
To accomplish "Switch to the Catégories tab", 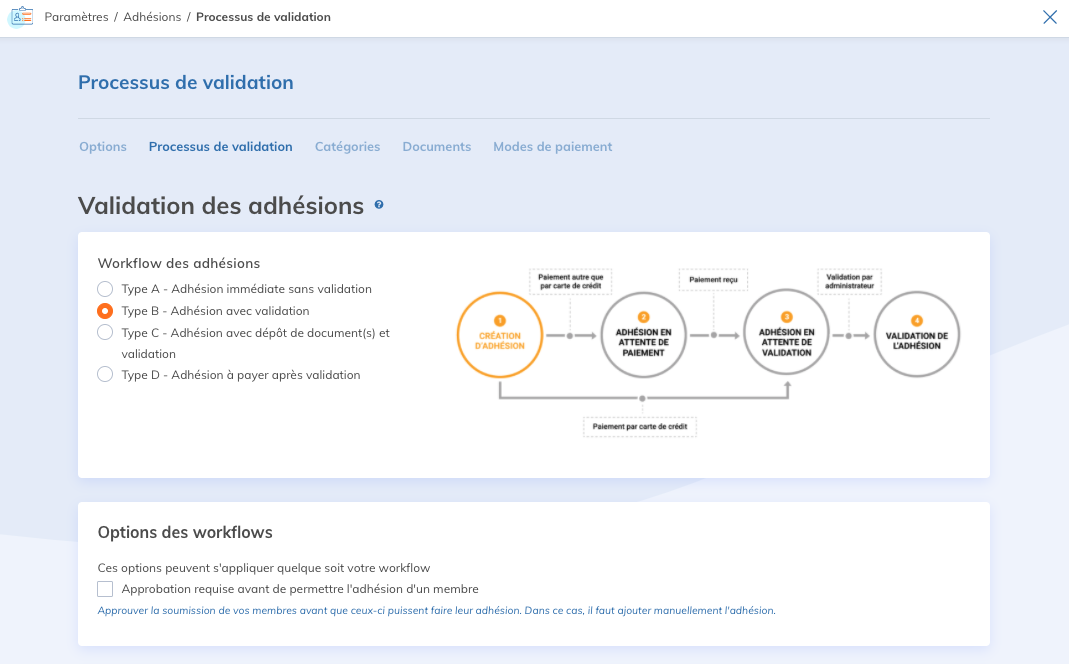I will (347, 147).
